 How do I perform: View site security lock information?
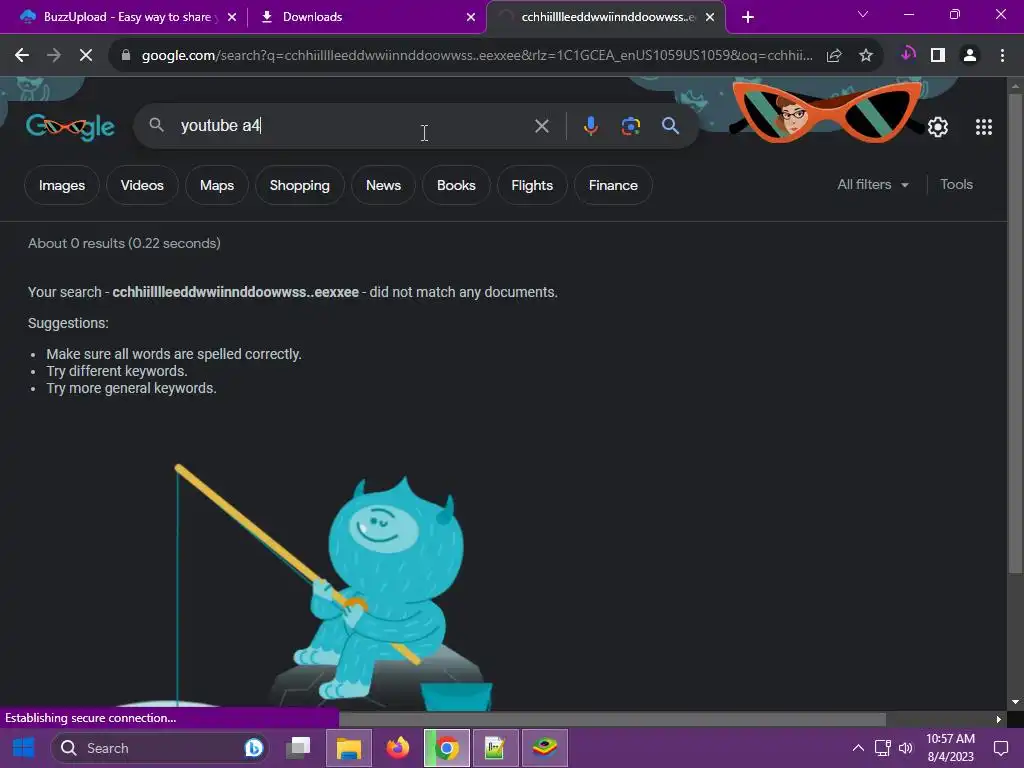[126, 56]
